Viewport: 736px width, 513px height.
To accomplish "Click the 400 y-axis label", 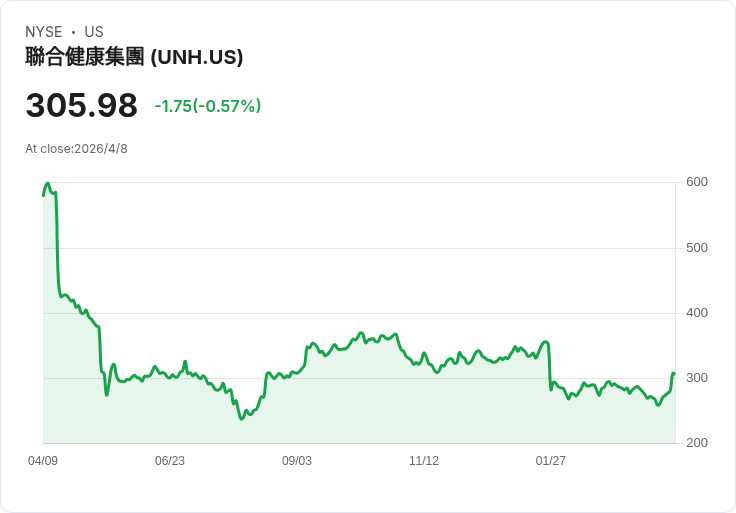I will point(697,313).
